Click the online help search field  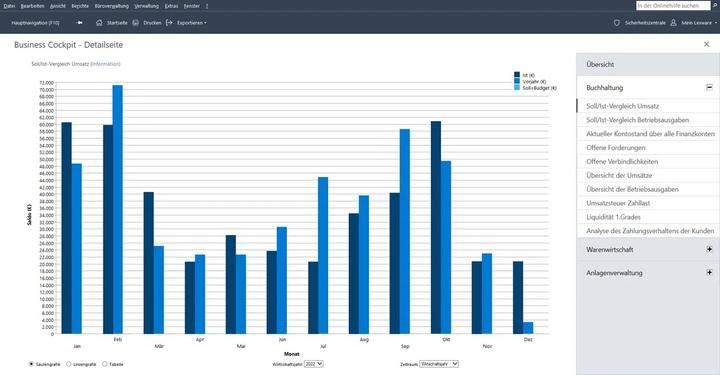click(x=673, y=6)
